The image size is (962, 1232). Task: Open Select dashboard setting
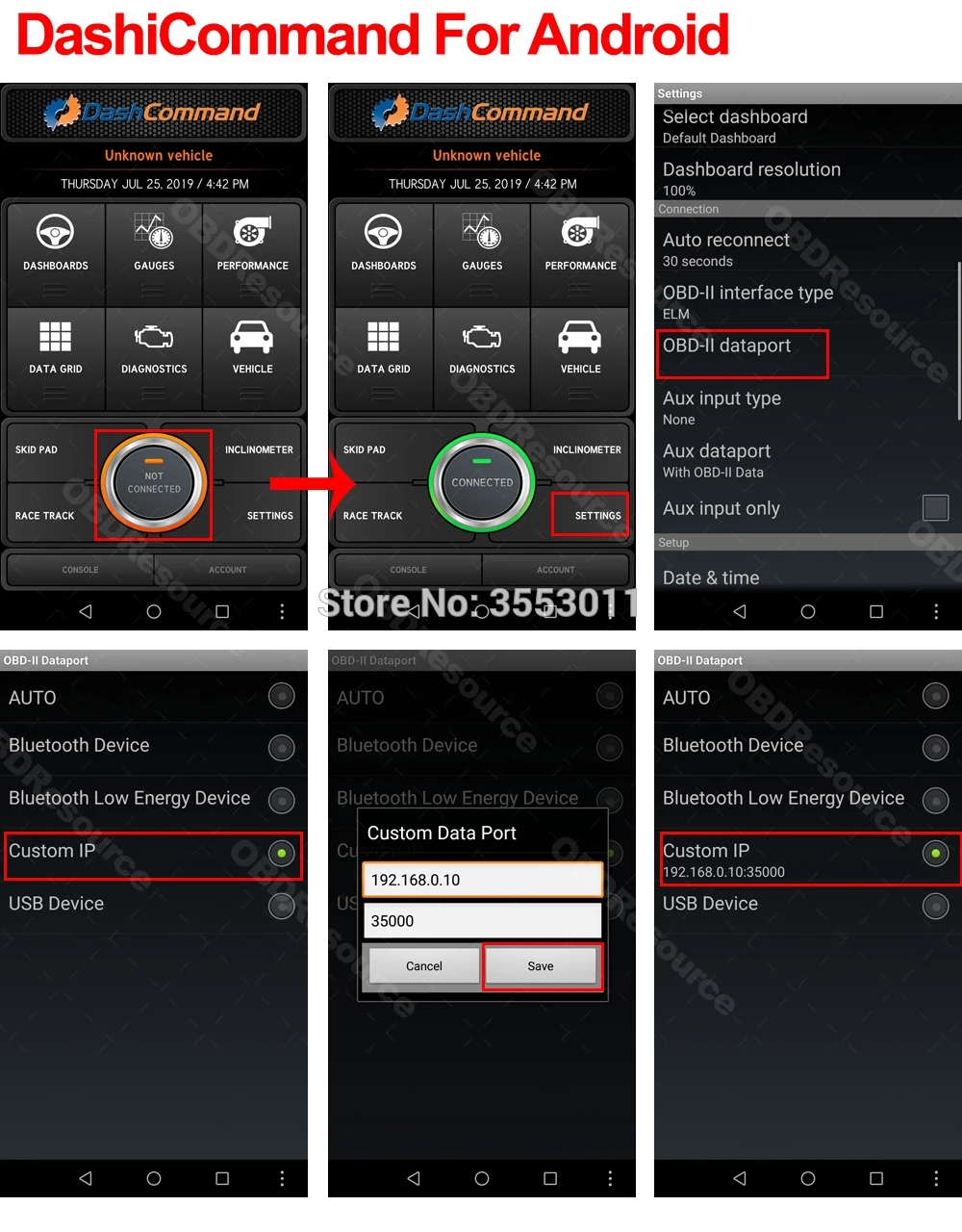pyautogui.click(x=806, y=127)
